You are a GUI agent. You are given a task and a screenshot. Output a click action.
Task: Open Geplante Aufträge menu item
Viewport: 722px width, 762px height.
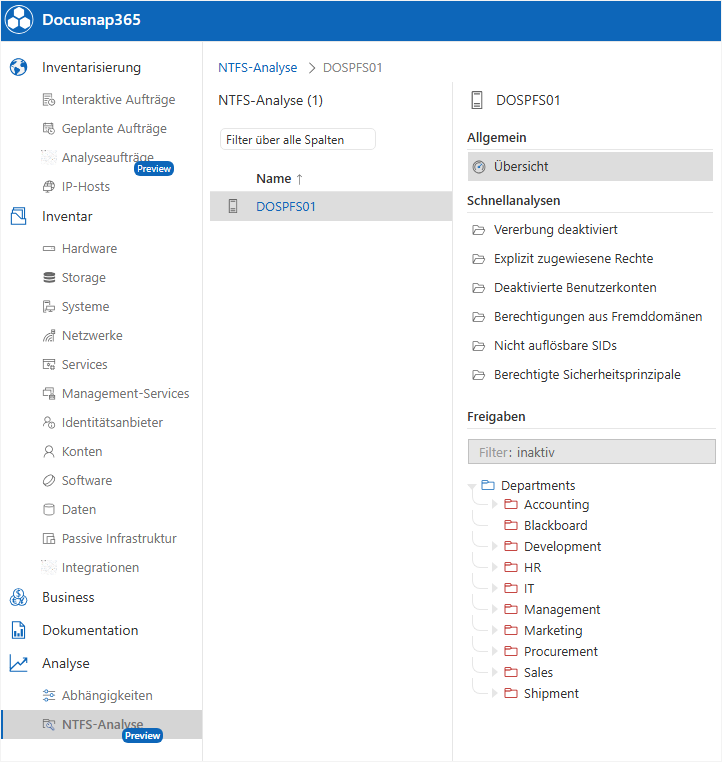[x=114, y=129]
